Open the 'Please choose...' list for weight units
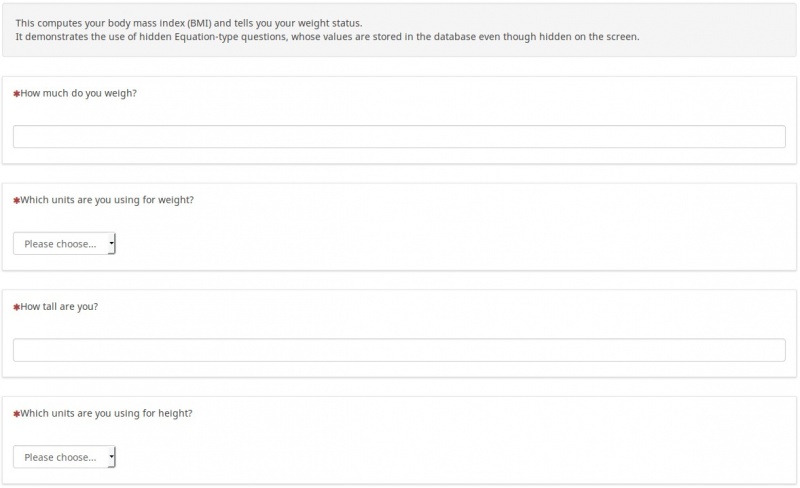 (62, 243)
